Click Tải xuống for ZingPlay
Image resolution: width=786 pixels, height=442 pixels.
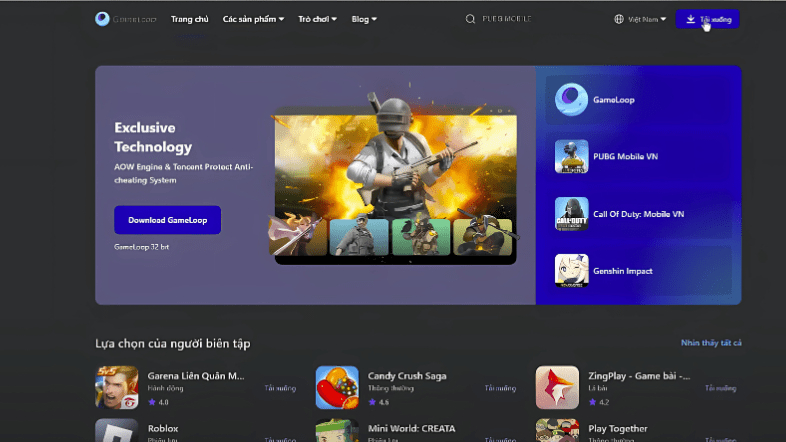720,388
